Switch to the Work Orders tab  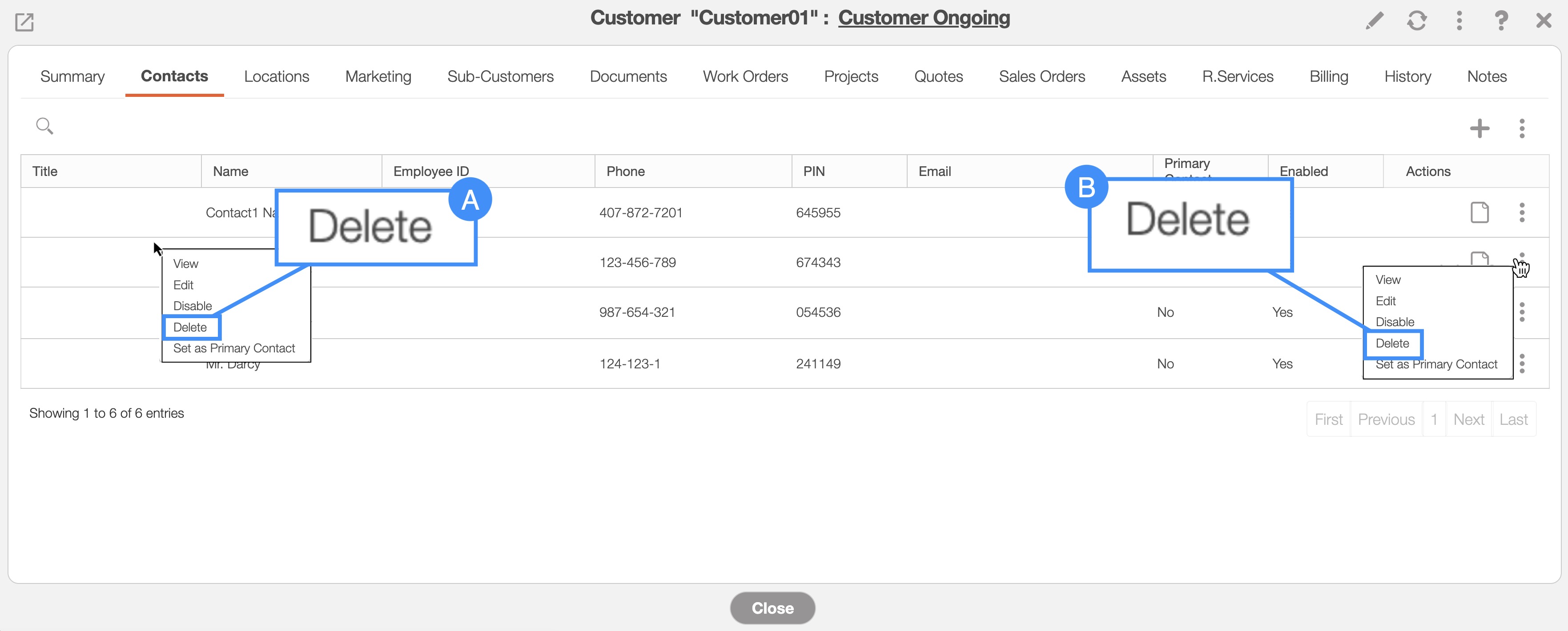click(x=745, y=77)
